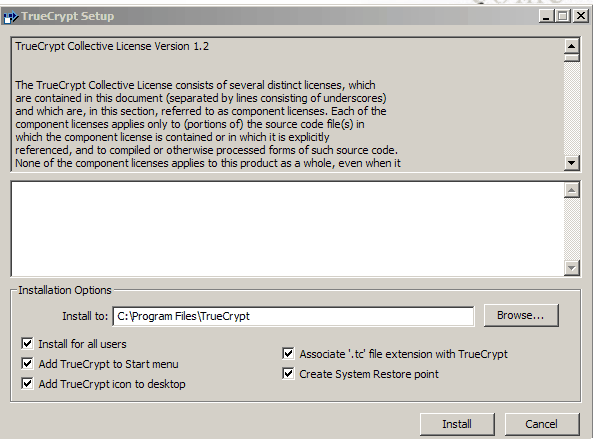This screenshot has width=593, height=439.
Task: Click inside the empty lower text pane
Action: (x=287, y=229)
